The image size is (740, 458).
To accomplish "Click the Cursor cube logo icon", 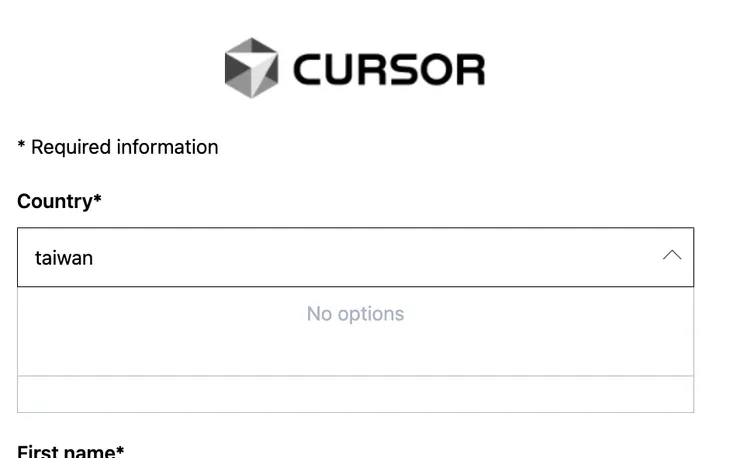I will (251, 68).
